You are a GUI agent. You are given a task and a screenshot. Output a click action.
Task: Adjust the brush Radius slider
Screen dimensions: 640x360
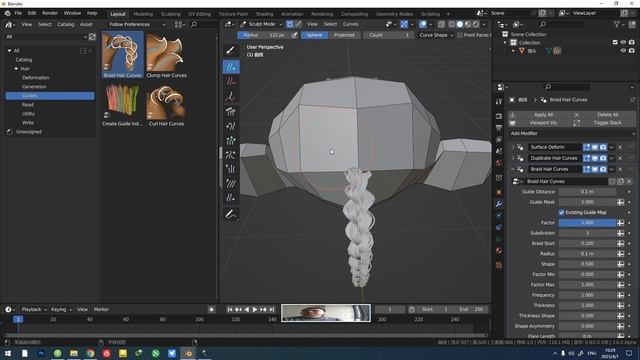(264, 35)
